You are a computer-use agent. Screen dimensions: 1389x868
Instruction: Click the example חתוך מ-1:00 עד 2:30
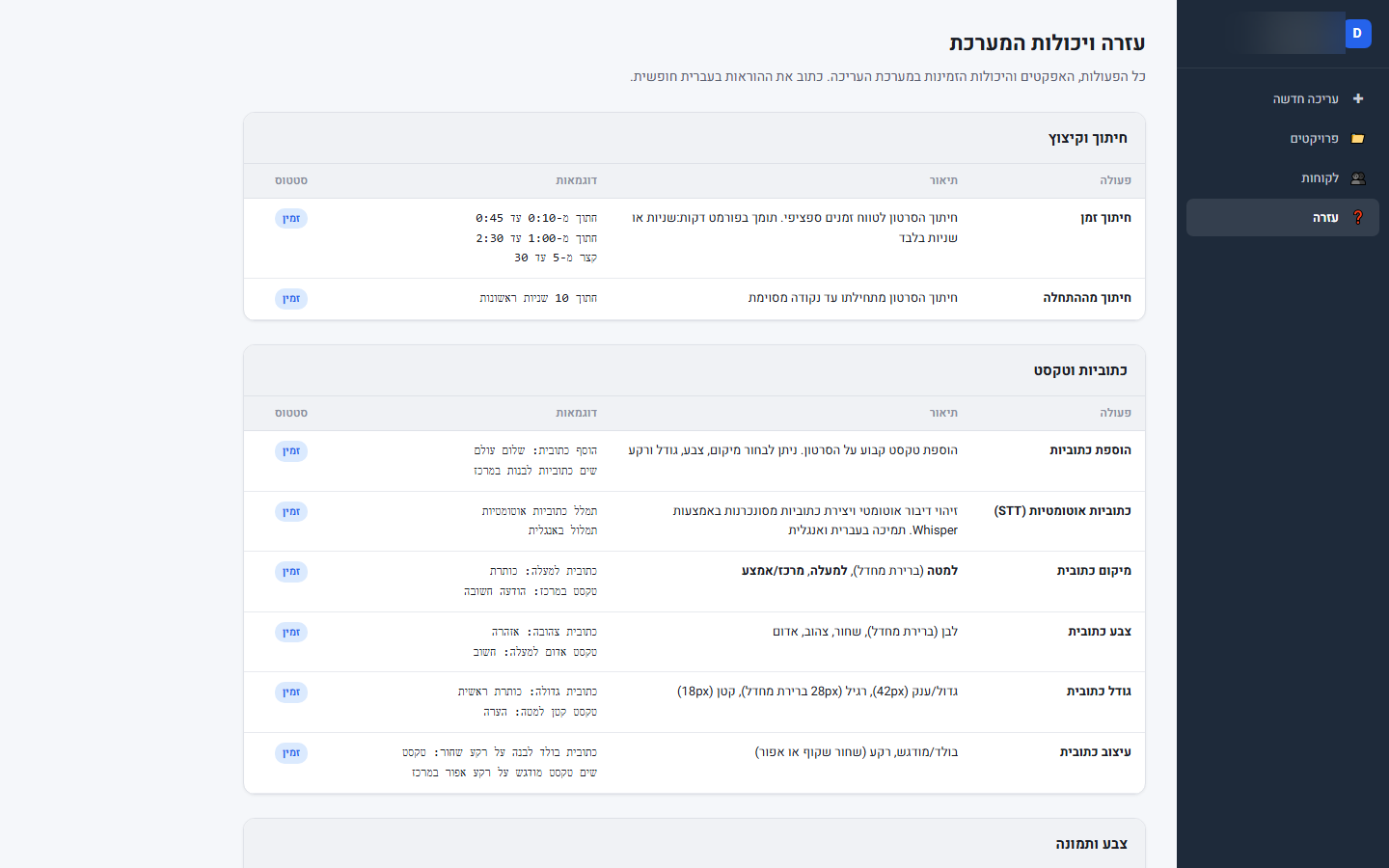[x=536, y=238]
